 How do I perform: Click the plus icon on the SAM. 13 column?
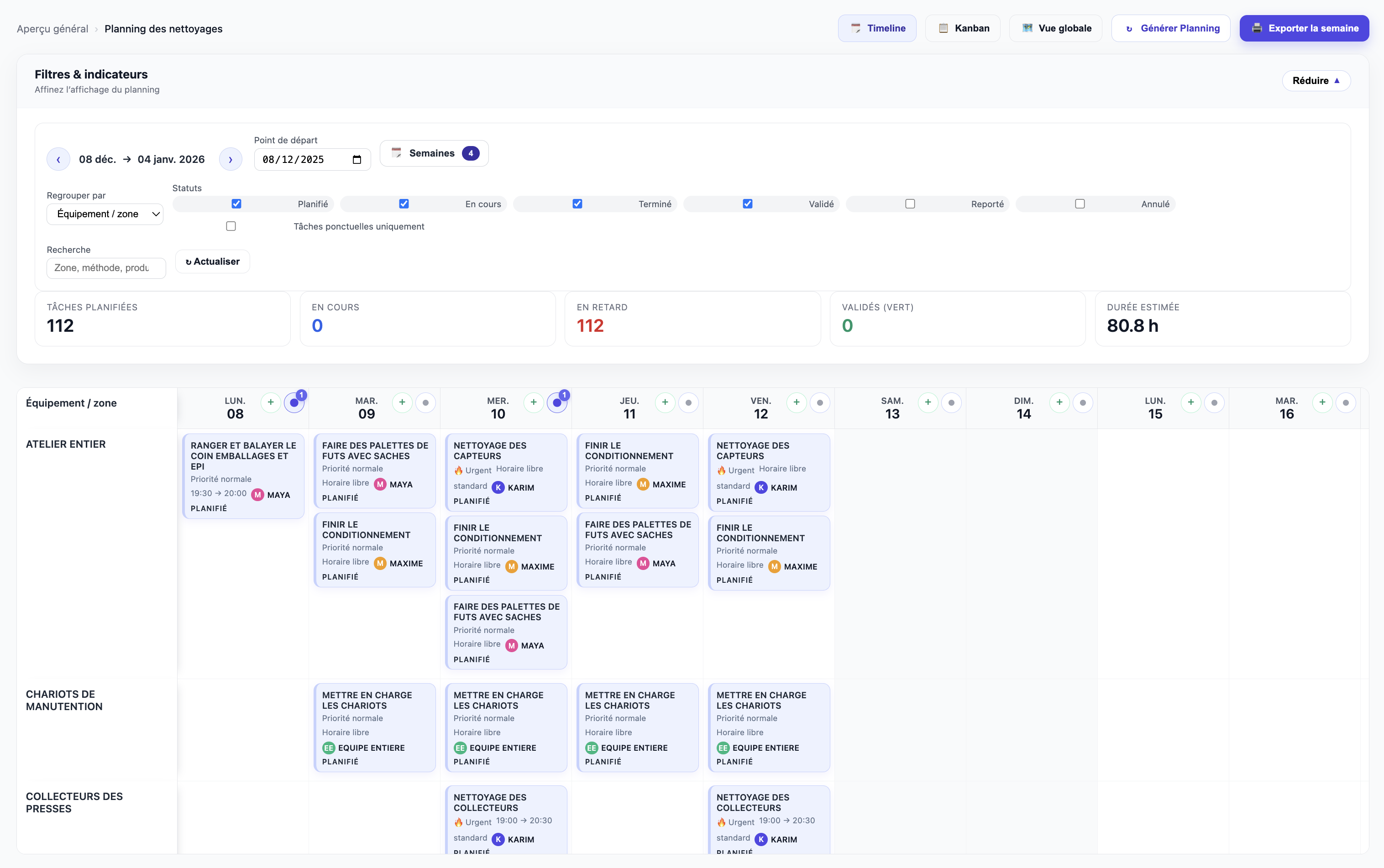(x=927, y=403)
